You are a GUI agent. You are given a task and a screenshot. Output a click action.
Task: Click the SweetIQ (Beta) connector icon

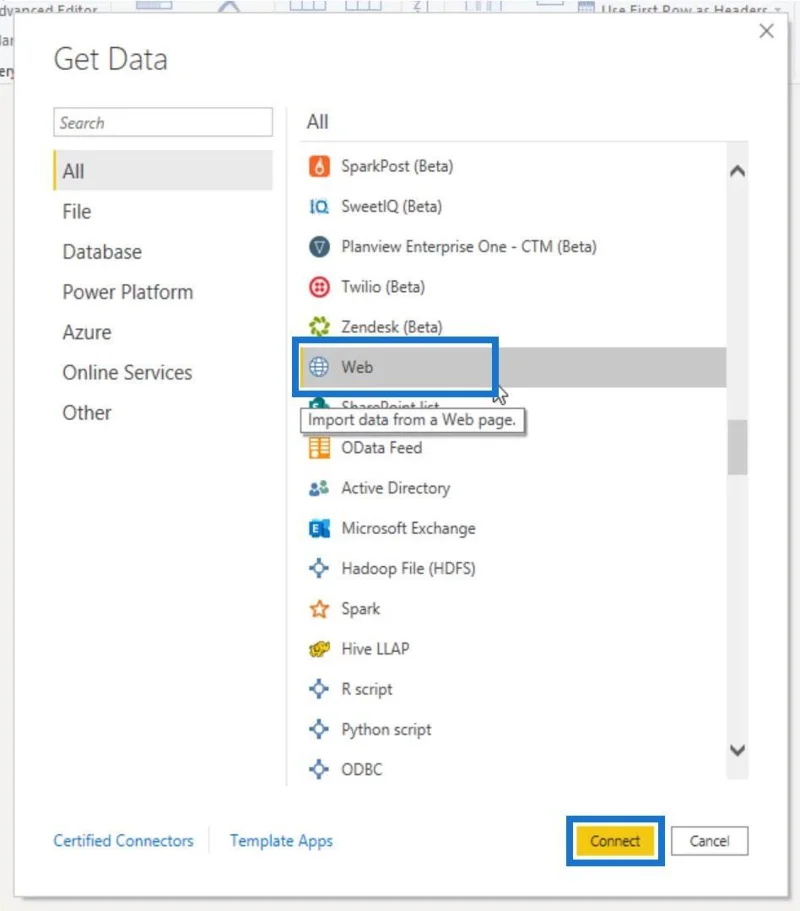point(319,206)
